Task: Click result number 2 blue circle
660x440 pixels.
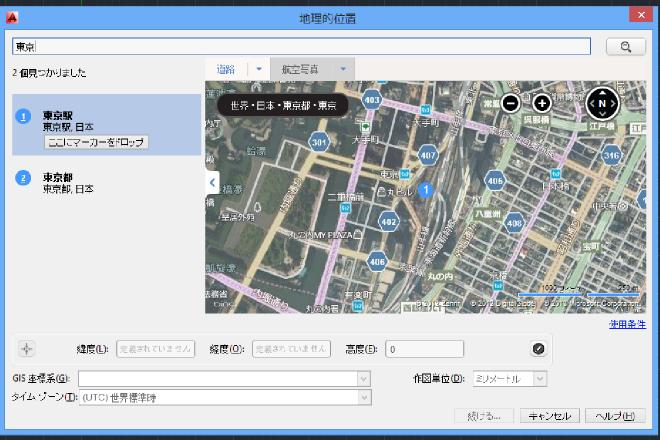Action: click(x=23, y=179)
